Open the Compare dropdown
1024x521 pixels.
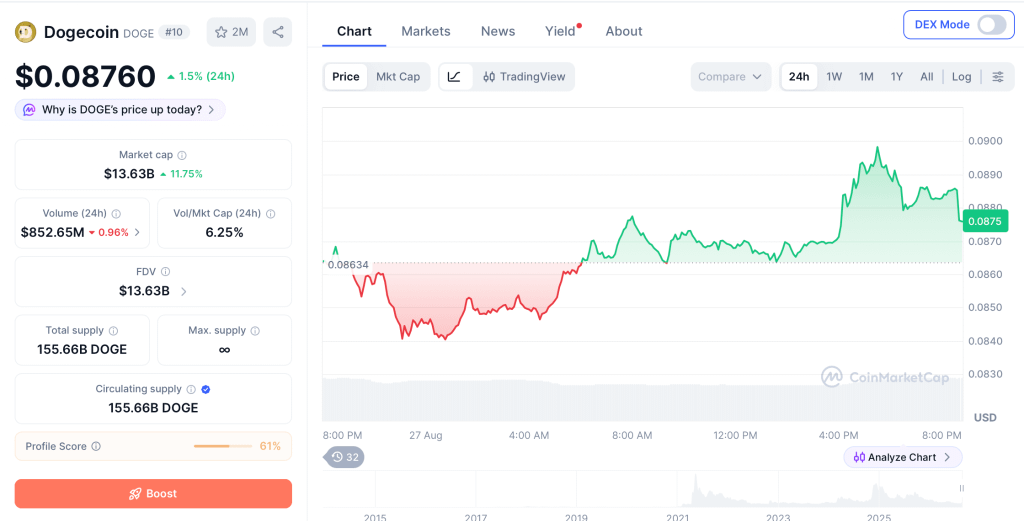coord(730,77)
